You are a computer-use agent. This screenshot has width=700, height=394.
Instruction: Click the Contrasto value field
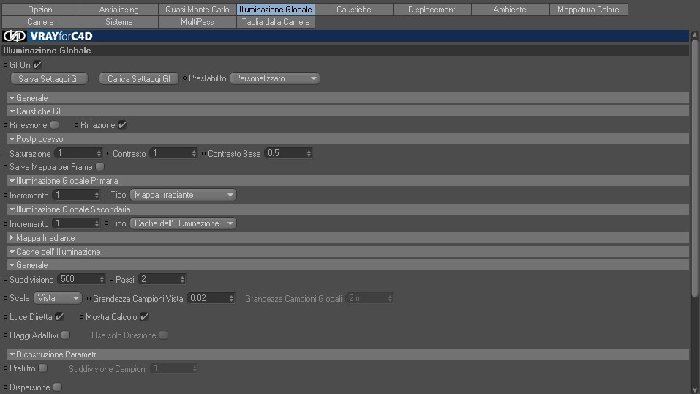[173, 153]
